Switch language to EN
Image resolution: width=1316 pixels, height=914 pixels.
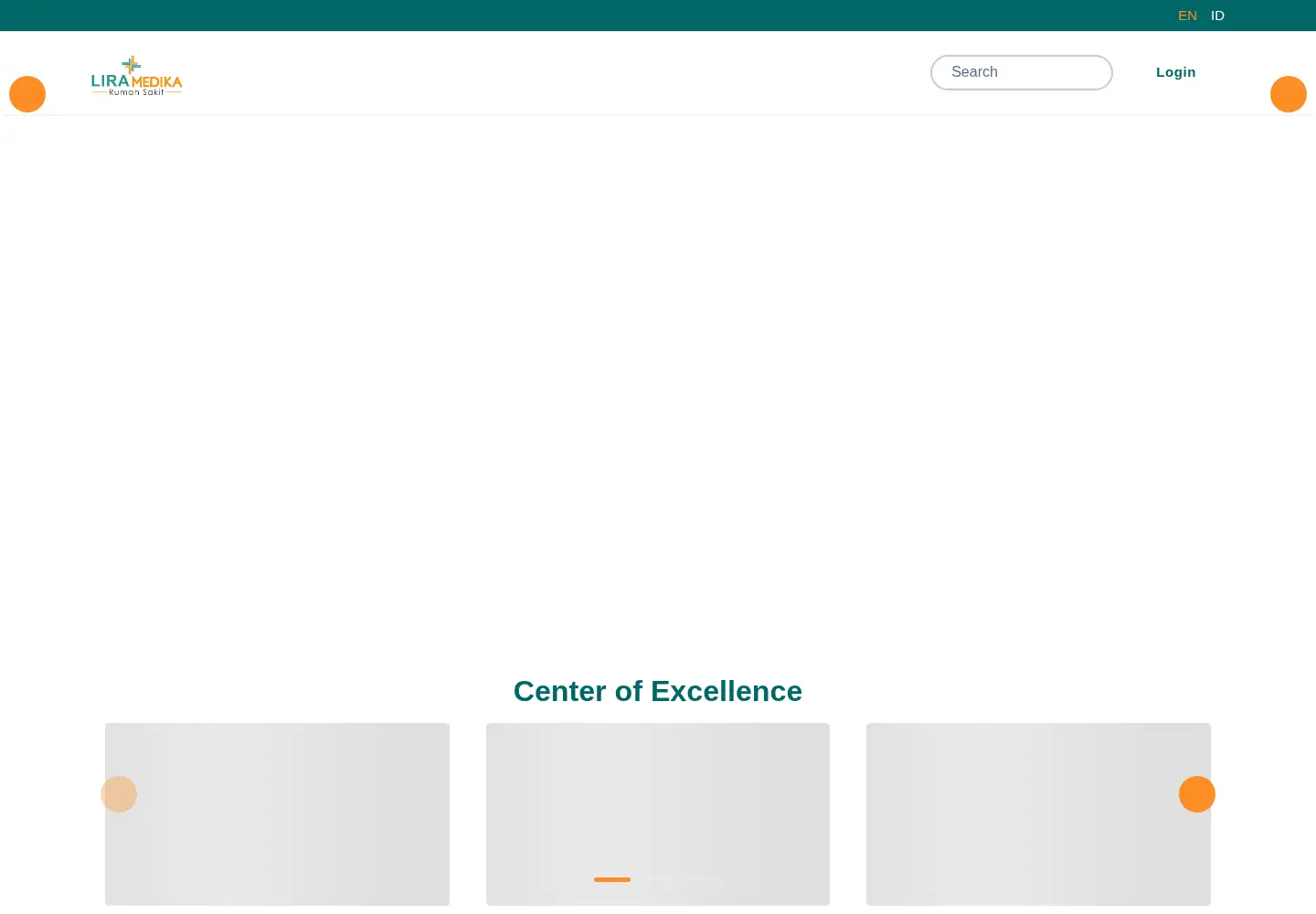point(1187,16)
